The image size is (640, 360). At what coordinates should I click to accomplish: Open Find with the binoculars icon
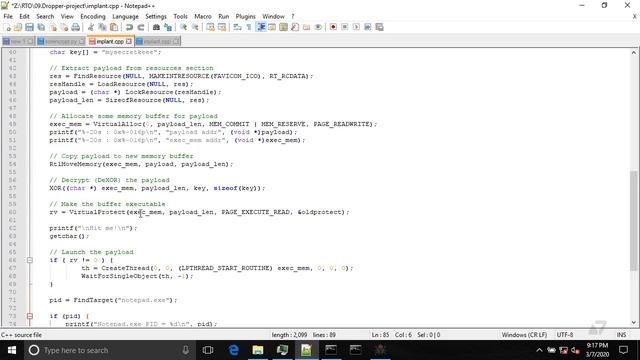pyautogui.click(x=156, y=27)
